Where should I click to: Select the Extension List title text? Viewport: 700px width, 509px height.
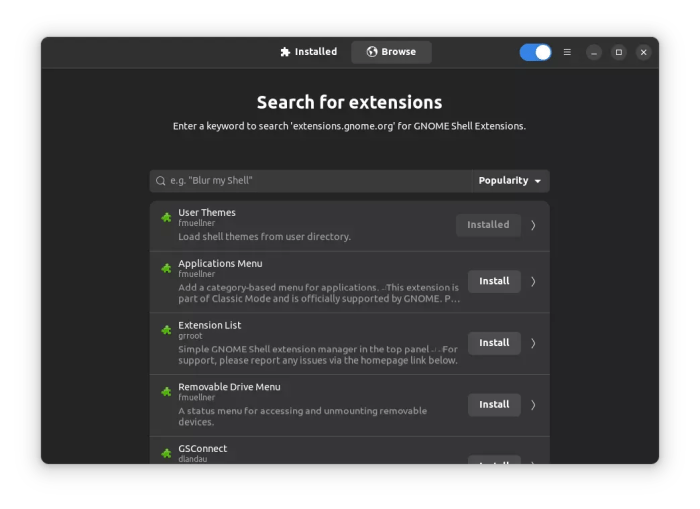pyautogui.click(x=209, y=325)
